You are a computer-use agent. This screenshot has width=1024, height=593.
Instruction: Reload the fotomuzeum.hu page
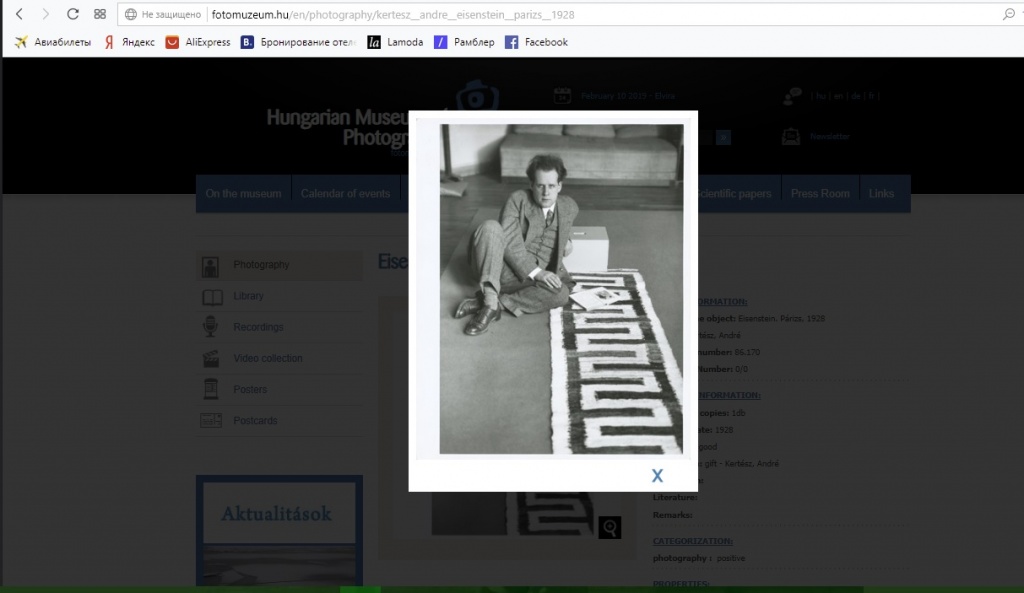pos(72,14)
